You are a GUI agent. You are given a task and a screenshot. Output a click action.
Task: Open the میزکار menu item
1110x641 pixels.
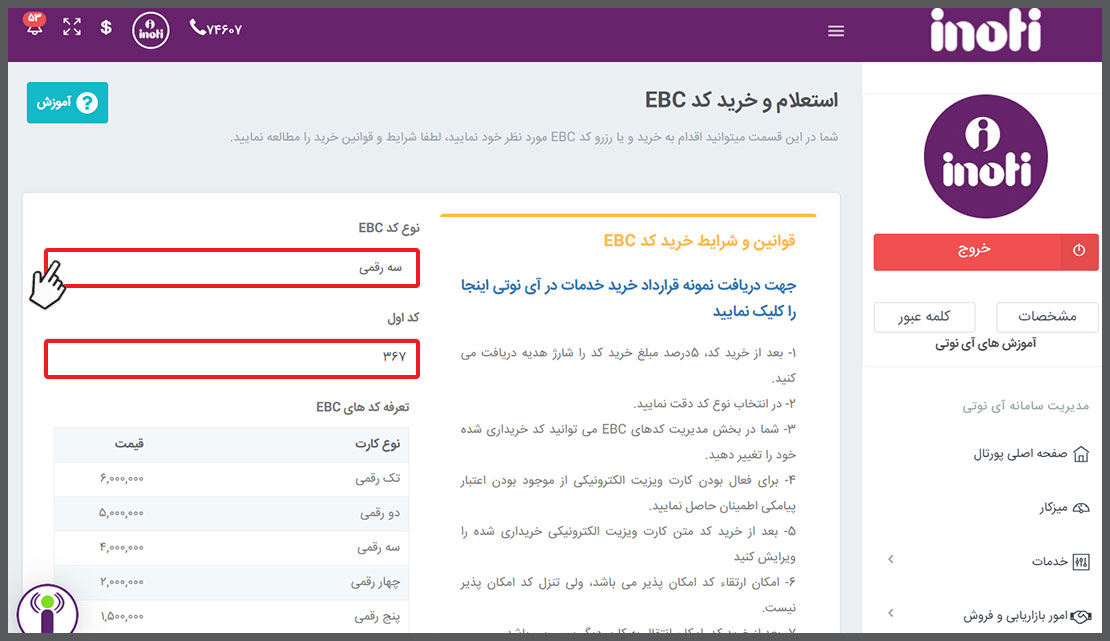1053,508
